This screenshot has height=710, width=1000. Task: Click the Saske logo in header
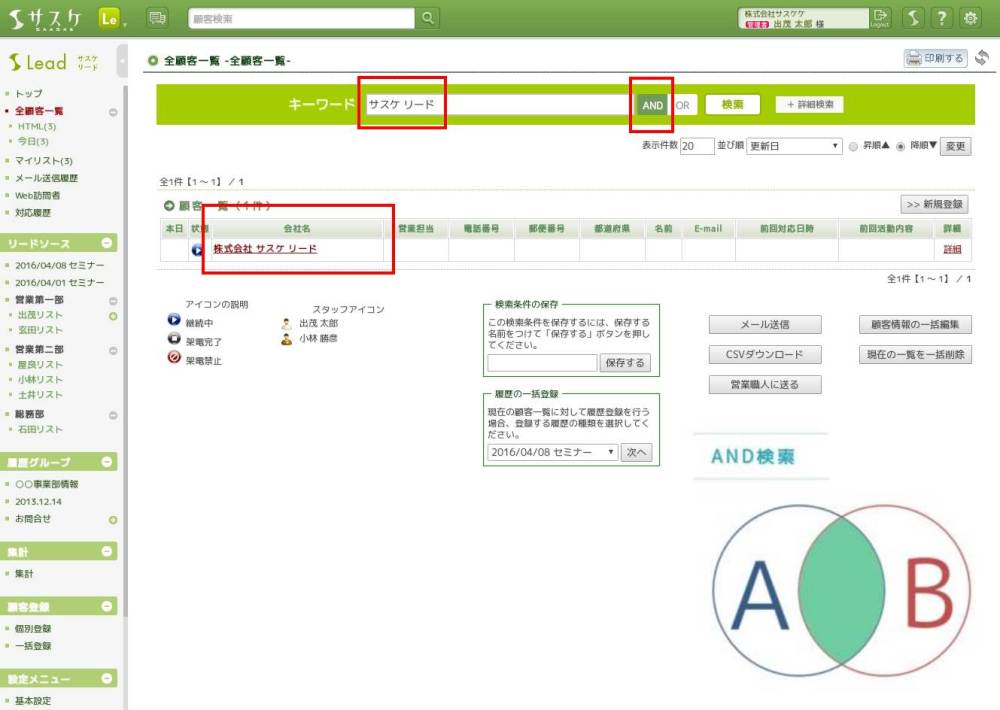pos(45,19)
